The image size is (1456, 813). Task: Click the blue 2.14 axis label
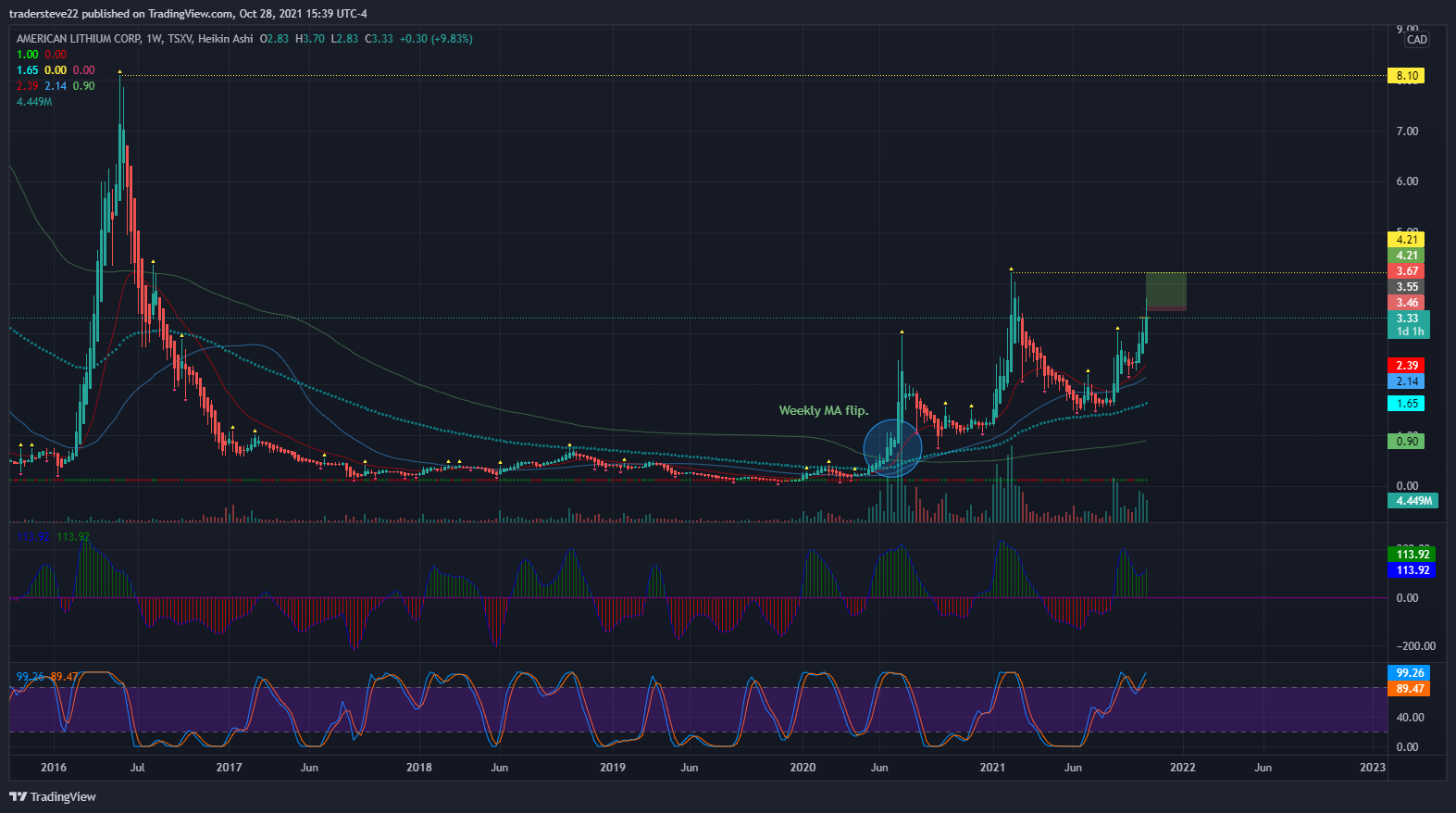click(x=1406, y=381)
